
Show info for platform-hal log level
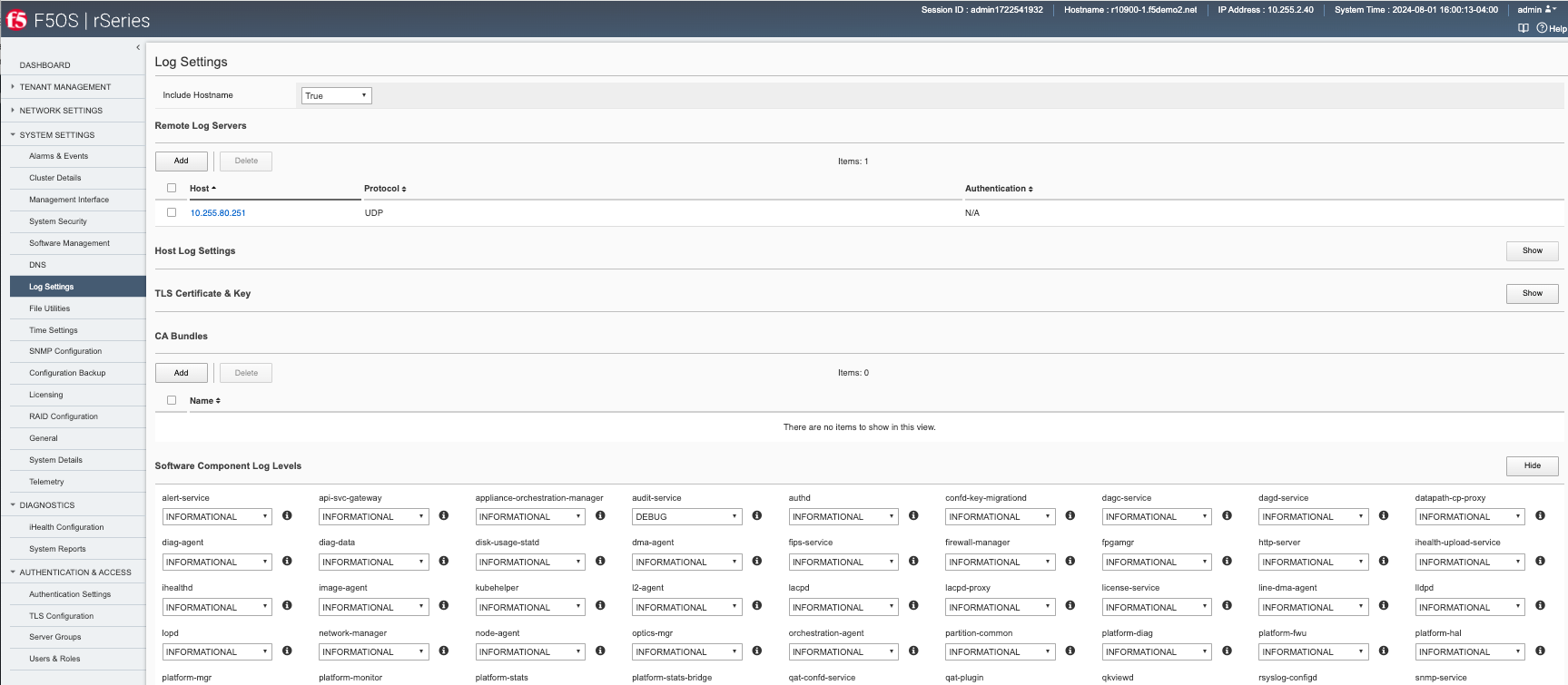tap(1540, 651)
